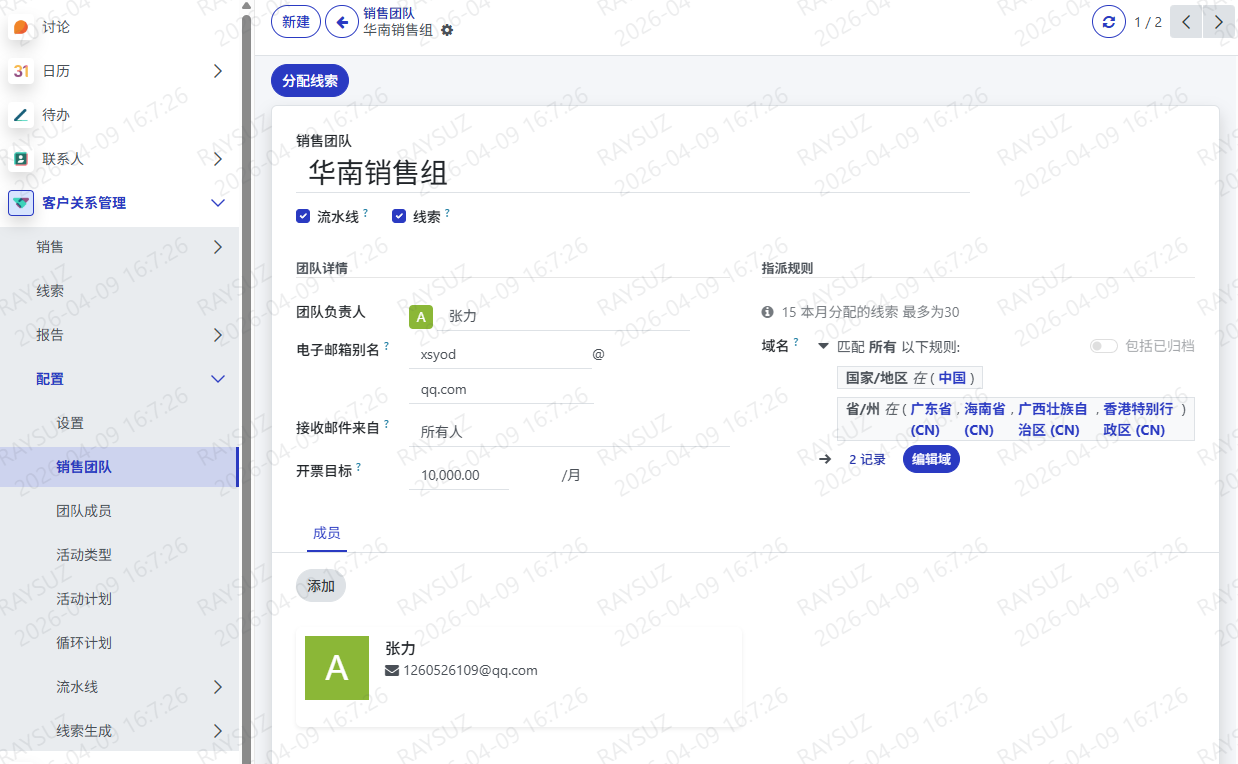Enable the 包括已归档 toggle
The width and height of the screenshot is (1238, 764).
[x=1104, y=346]
